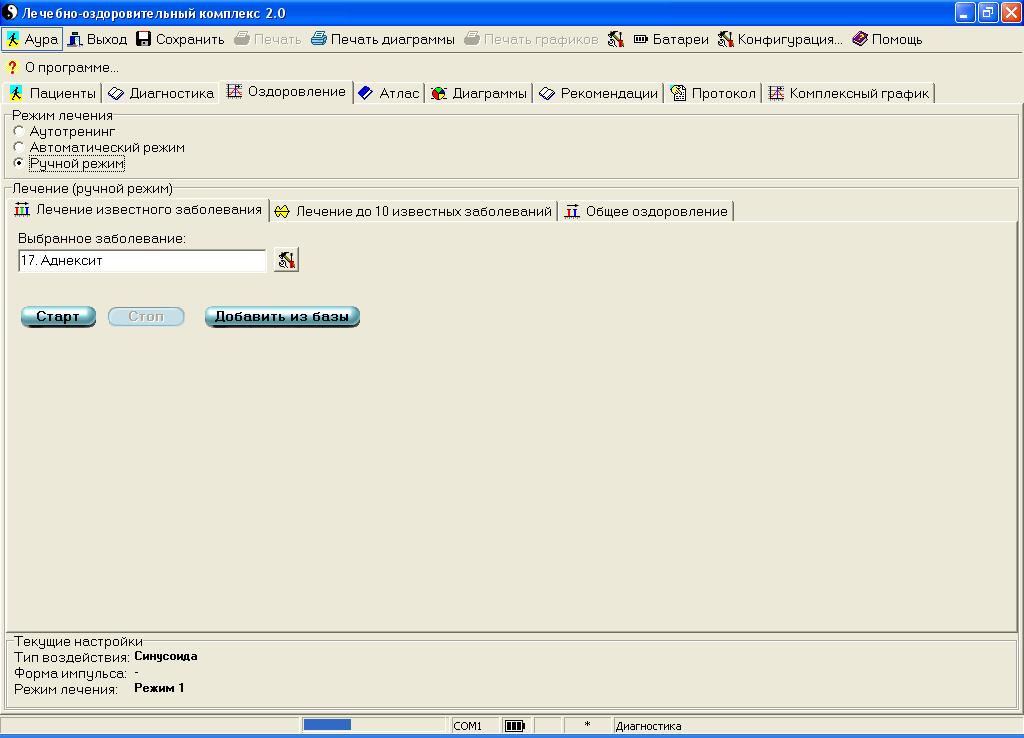Choose the Ручной режим radio button
The image size is (1024, 738).
click(x=19, y=163)
